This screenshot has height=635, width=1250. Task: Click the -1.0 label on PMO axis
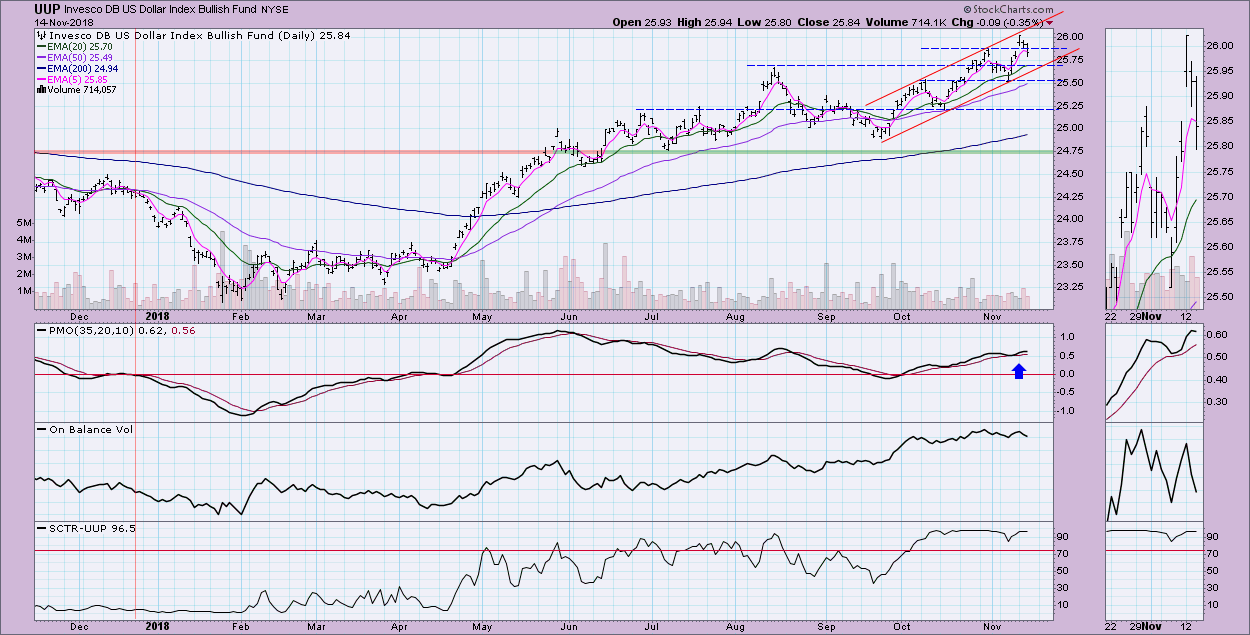tap(1067, 410)
